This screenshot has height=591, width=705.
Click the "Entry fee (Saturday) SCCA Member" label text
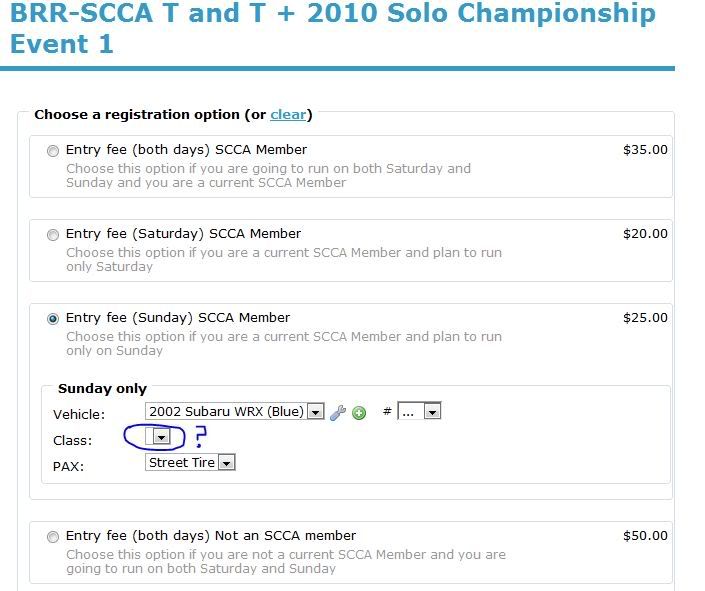tap(183, 234)
